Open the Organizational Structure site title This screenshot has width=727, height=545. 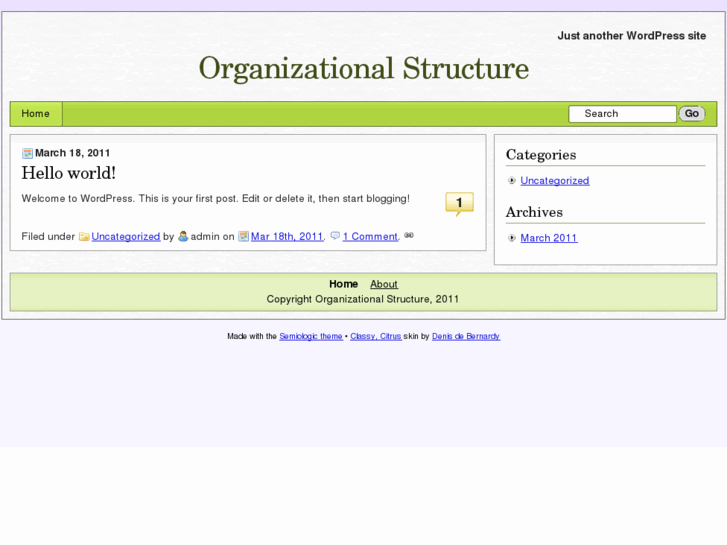tap(364, 69)
